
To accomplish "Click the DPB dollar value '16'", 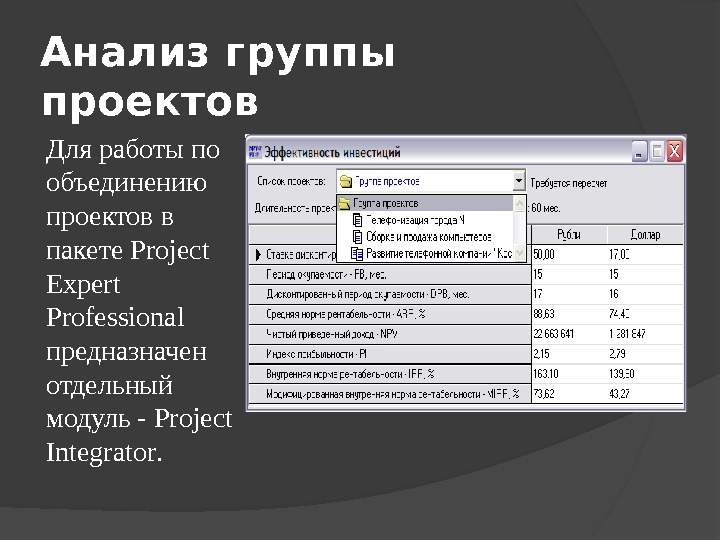I will point(614,294).
